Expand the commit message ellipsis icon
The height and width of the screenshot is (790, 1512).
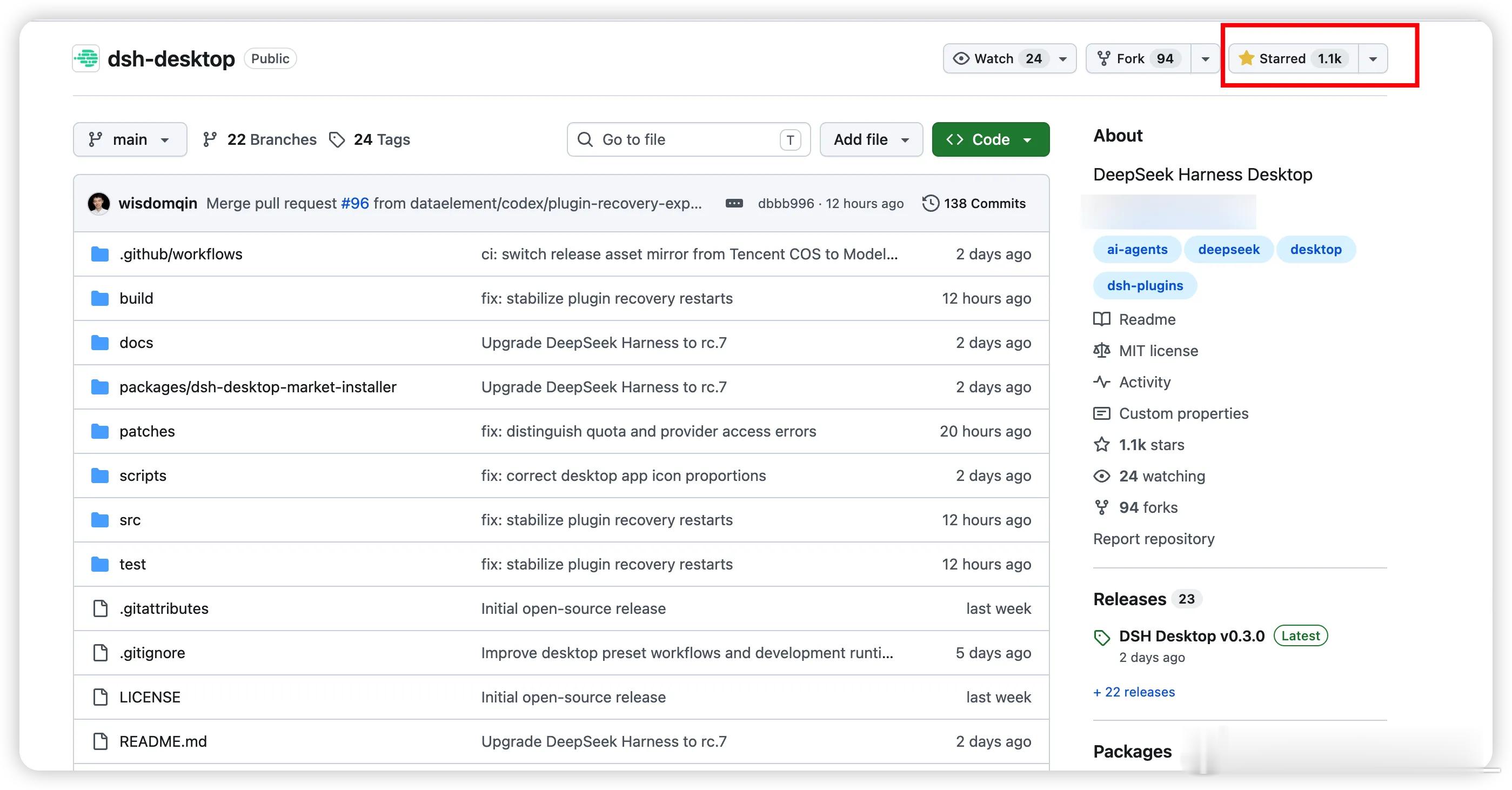[734, 204]
